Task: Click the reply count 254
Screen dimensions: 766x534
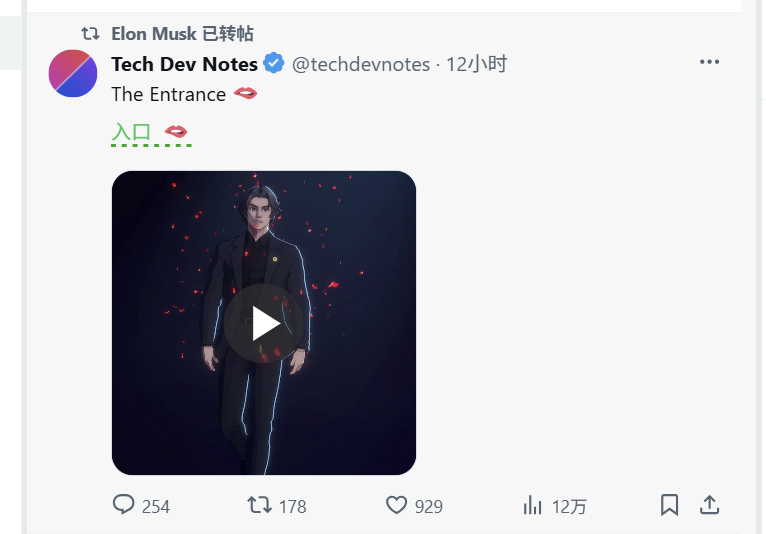Action: [x=156, y=507]
